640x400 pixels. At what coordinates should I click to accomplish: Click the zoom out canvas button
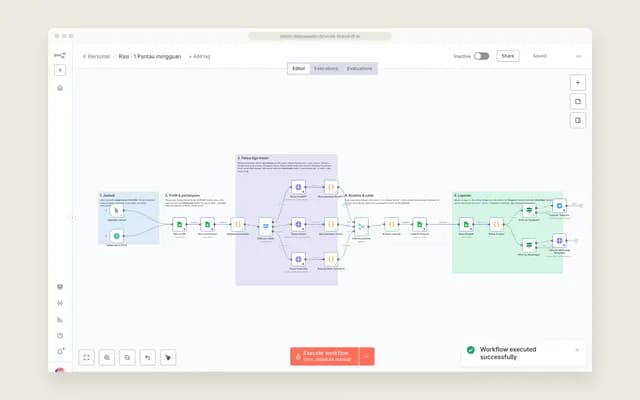127,358
